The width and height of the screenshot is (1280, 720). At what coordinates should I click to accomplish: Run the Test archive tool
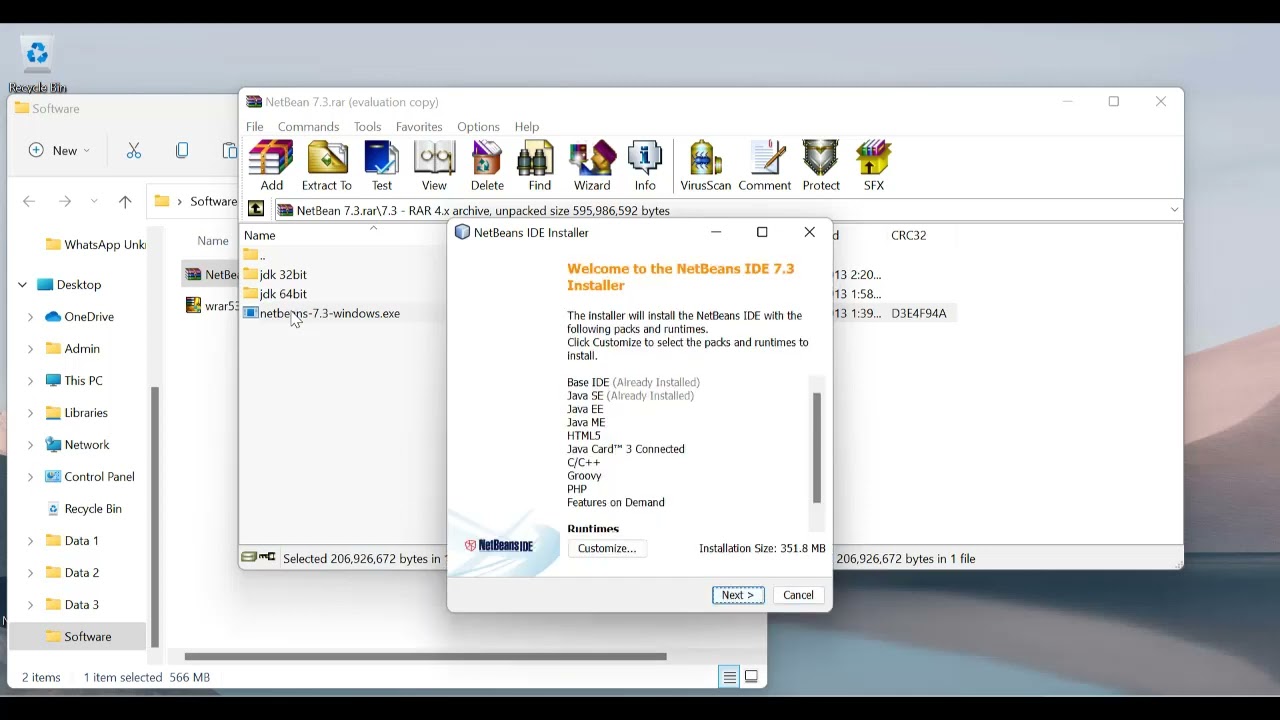(382, 166)
